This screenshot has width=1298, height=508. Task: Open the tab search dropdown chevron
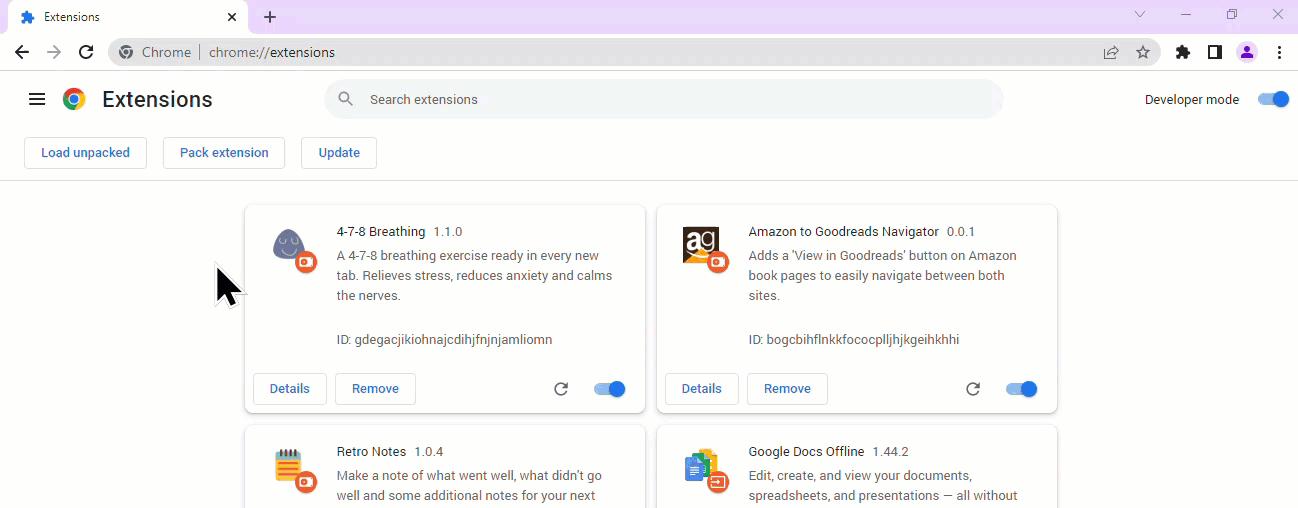coord(1140,15)
